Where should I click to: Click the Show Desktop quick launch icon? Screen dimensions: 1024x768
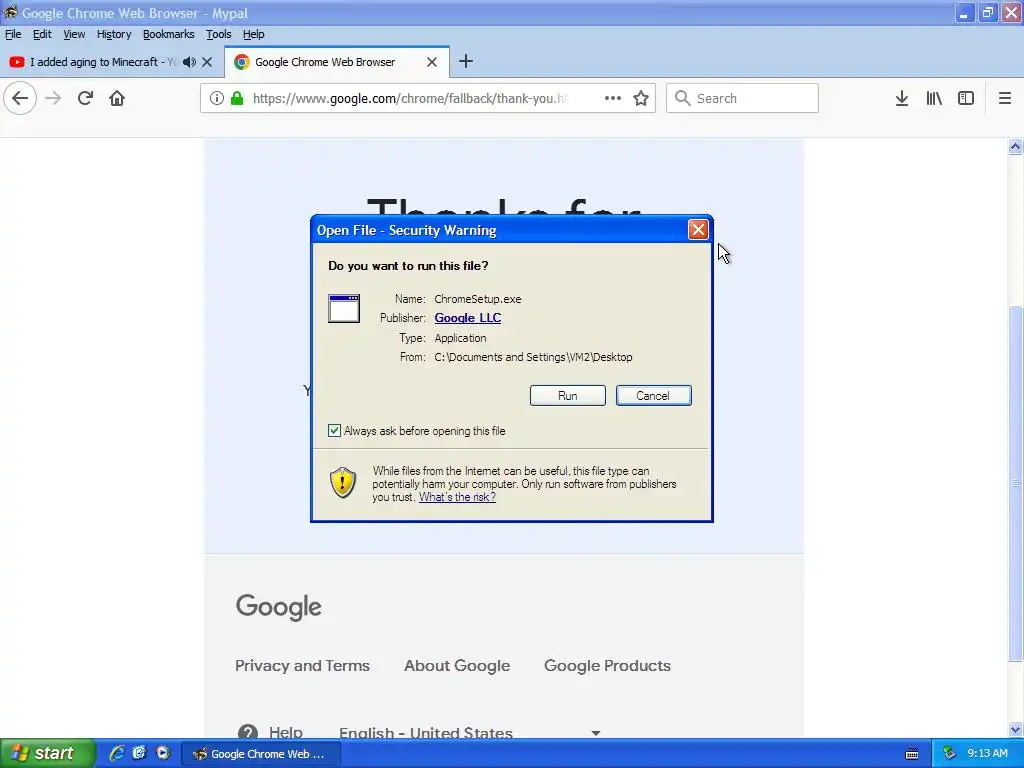139,753
